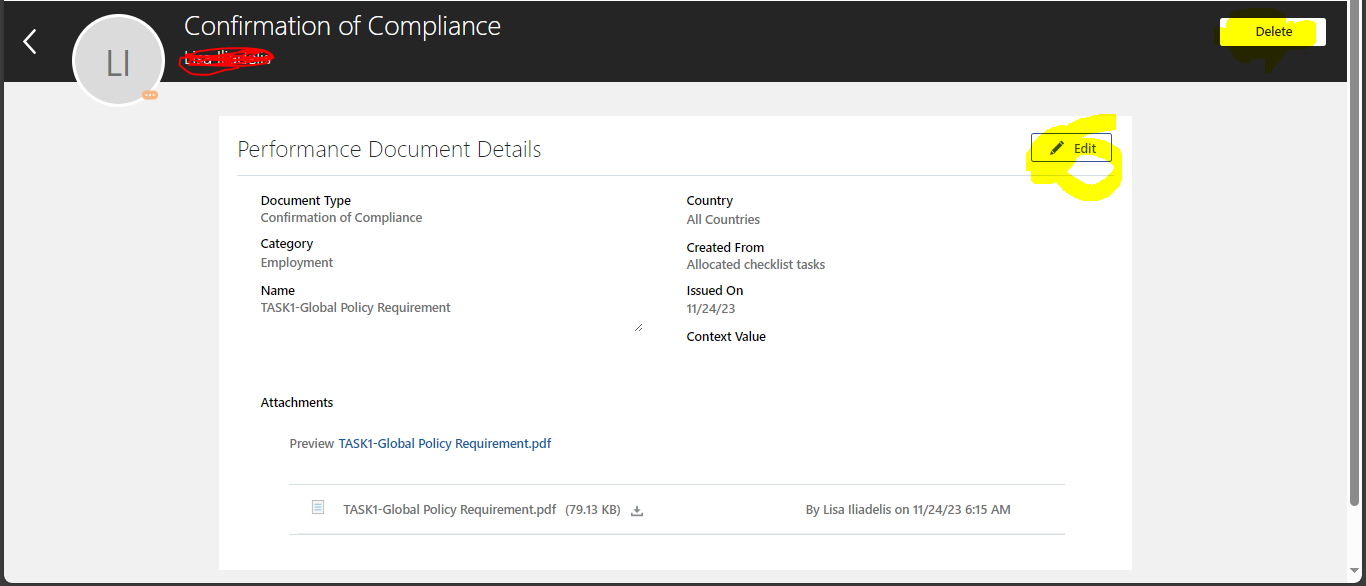Open the ellipsis badge on the LI avatar
The height and width of the screenshot is (586, 1366).
[x=150, y=93]
